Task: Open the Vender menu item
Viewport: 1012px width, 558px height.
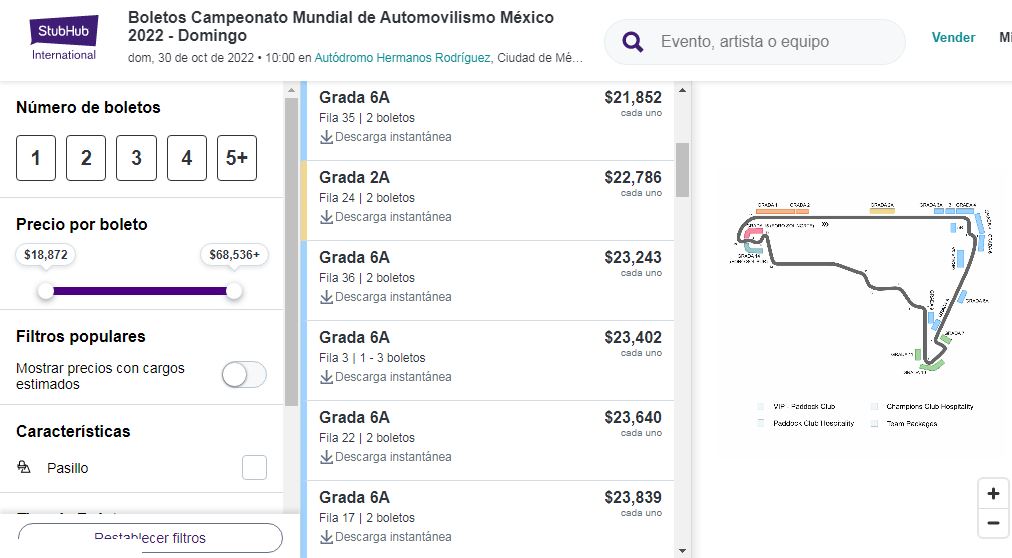Action: (x=953, y=37)
